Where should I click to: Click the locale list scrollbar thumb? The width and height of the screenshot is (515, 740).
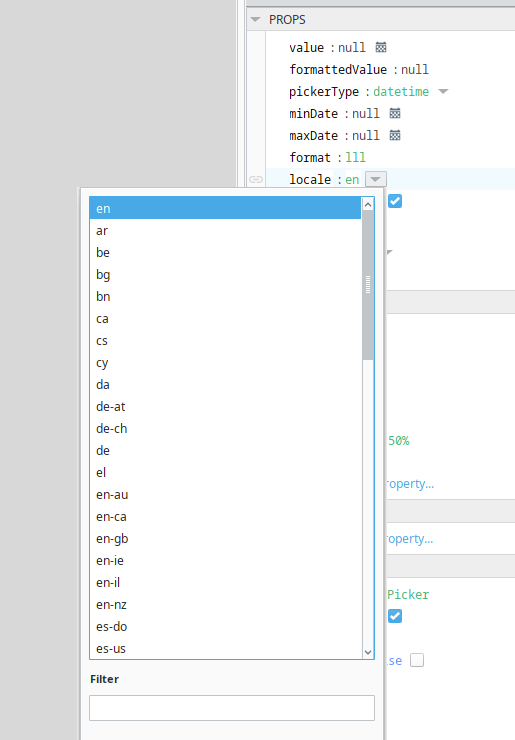[368, 285]
